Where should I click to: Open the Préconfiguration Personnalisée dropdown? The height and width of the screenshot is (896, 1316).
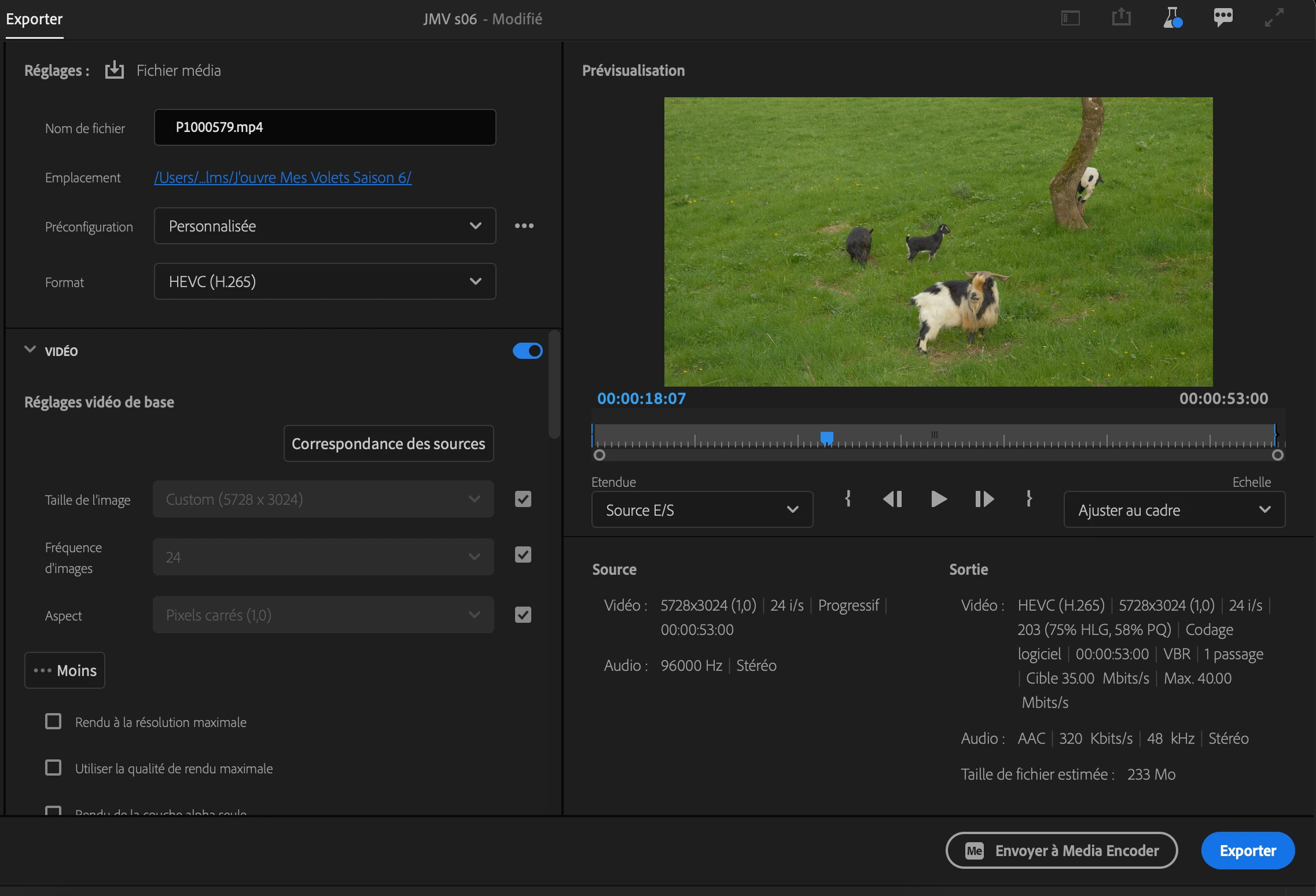tap(325, 226)
